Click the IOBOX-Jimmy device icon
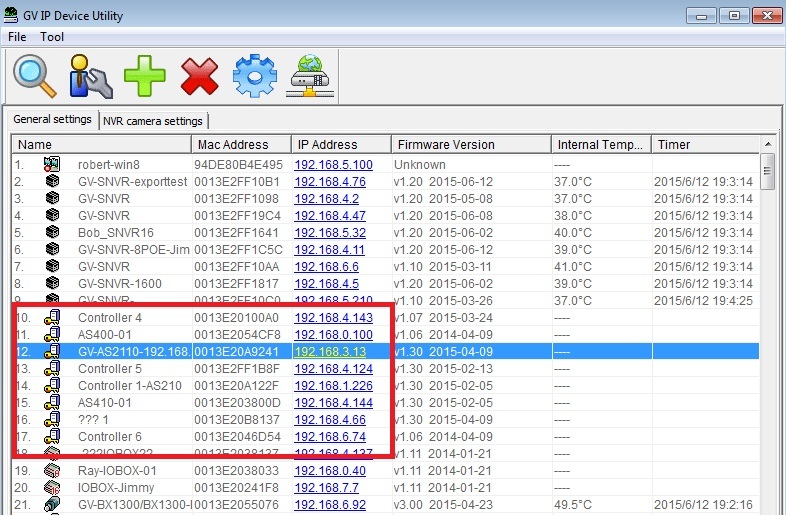This screenshot has width=786, height=515. click(52, 487)
